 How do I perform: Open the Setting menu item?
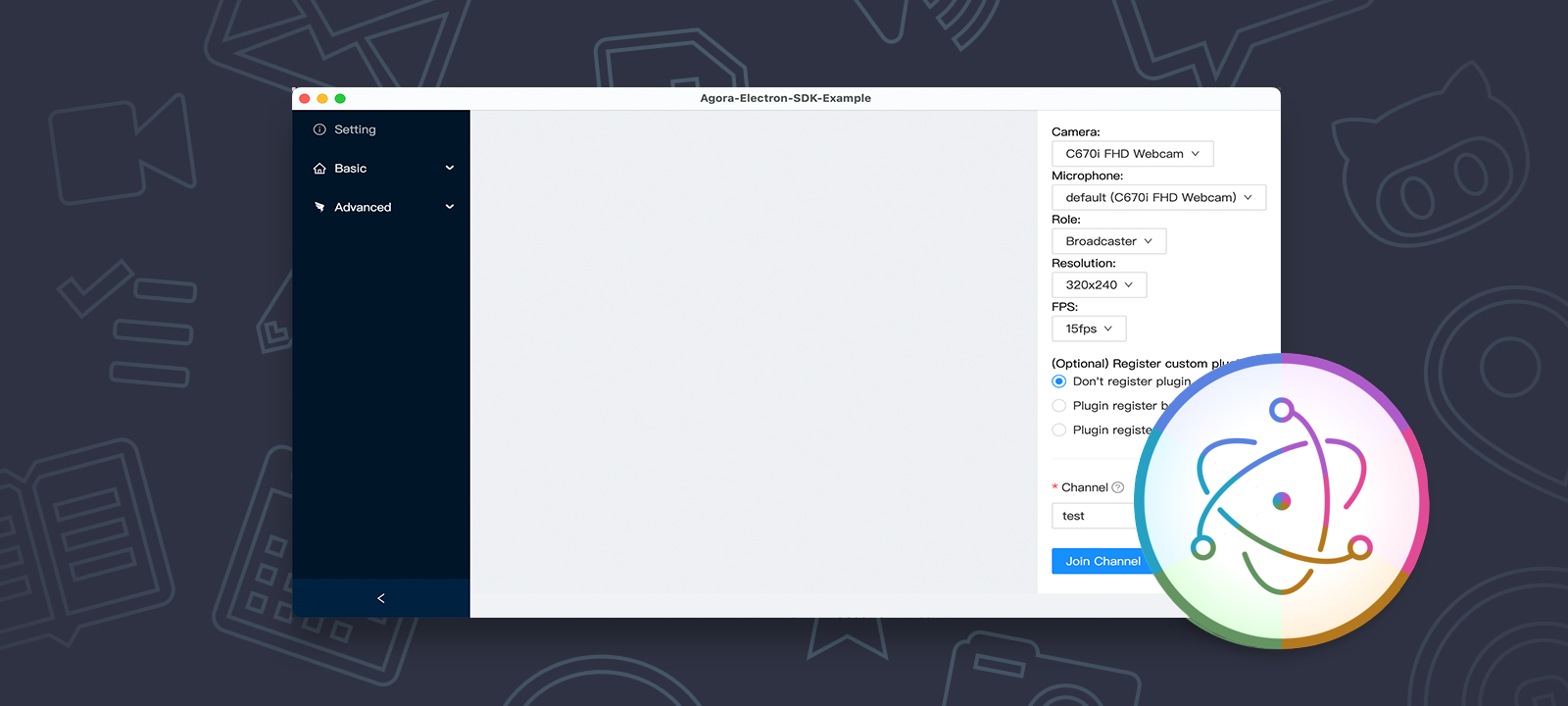pyautogui.click(x=381, y=129)
